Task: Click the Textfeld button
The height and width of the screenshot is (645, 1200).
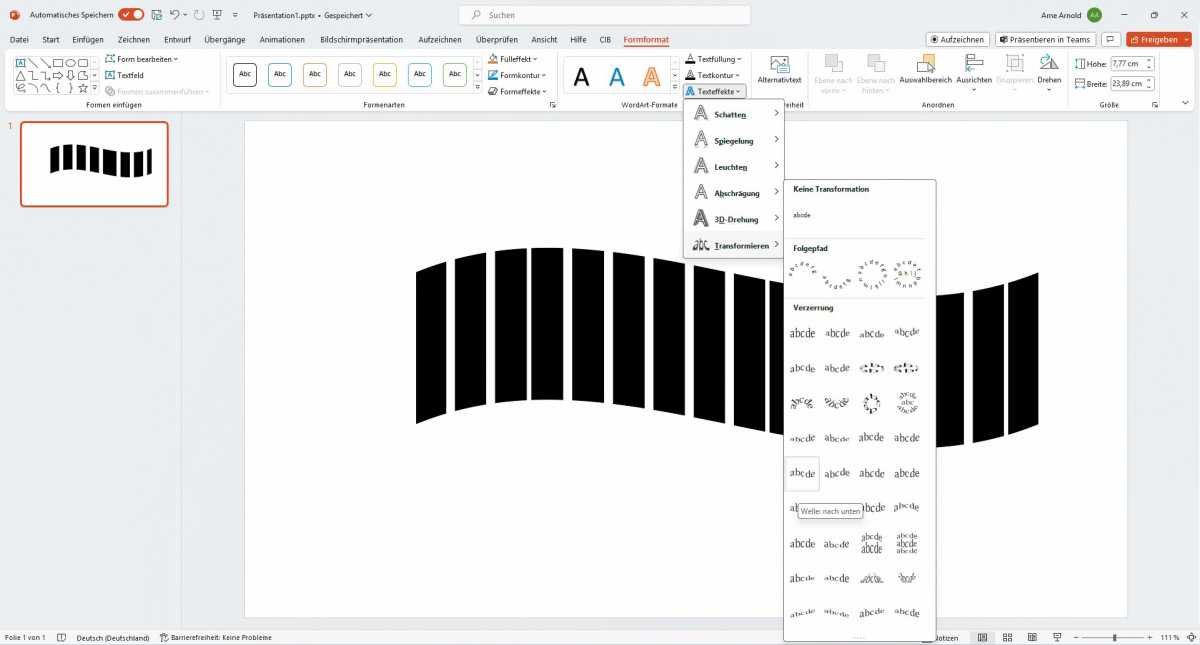Action: [124, 75]
